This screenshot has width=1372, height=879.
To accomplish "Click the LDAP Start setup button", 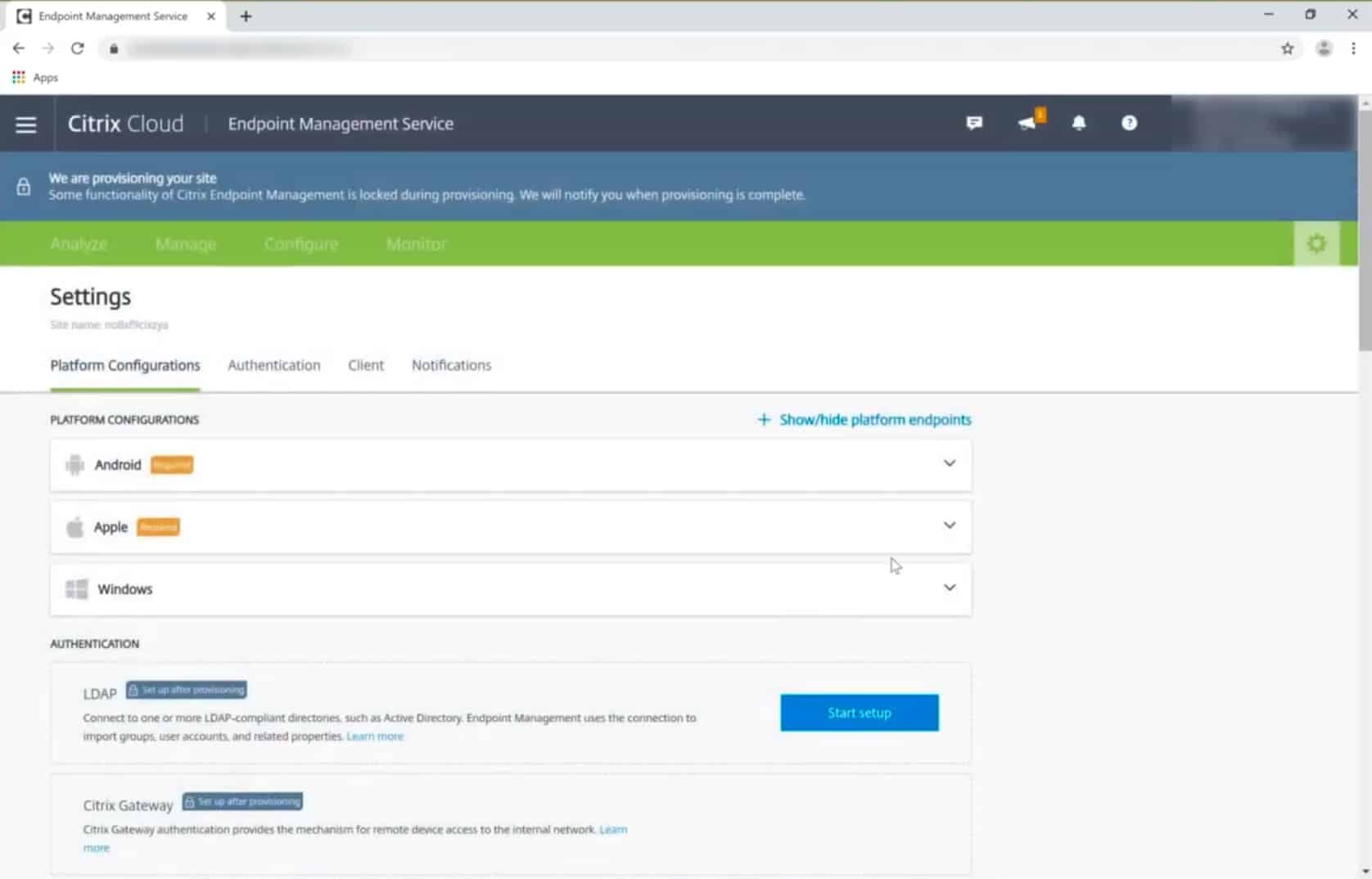I will (x=860, y=713).
